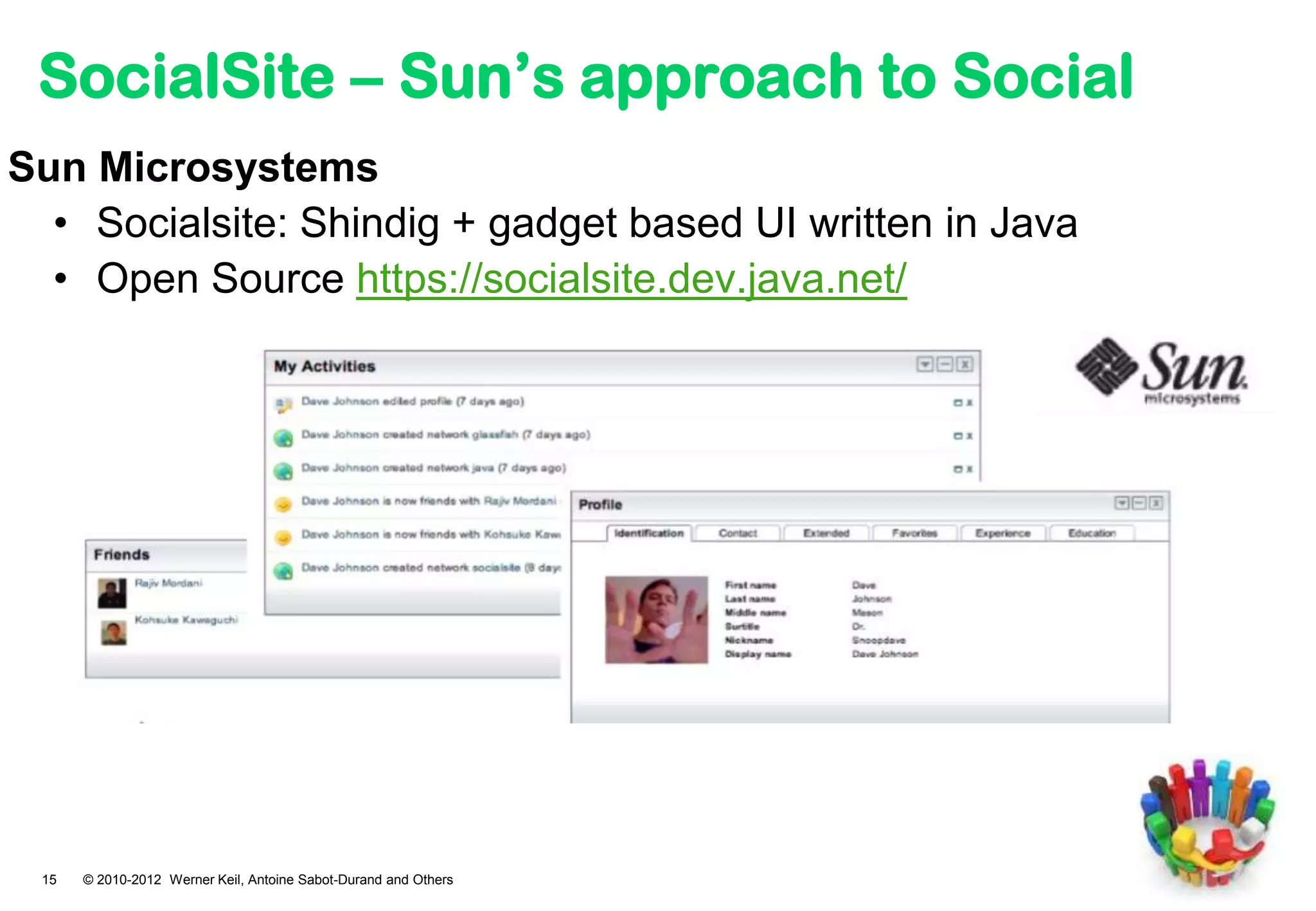This screenshot has width=1316, height=911.
Task: Click the small window icon on edited profile row
Action: [957, 403]
